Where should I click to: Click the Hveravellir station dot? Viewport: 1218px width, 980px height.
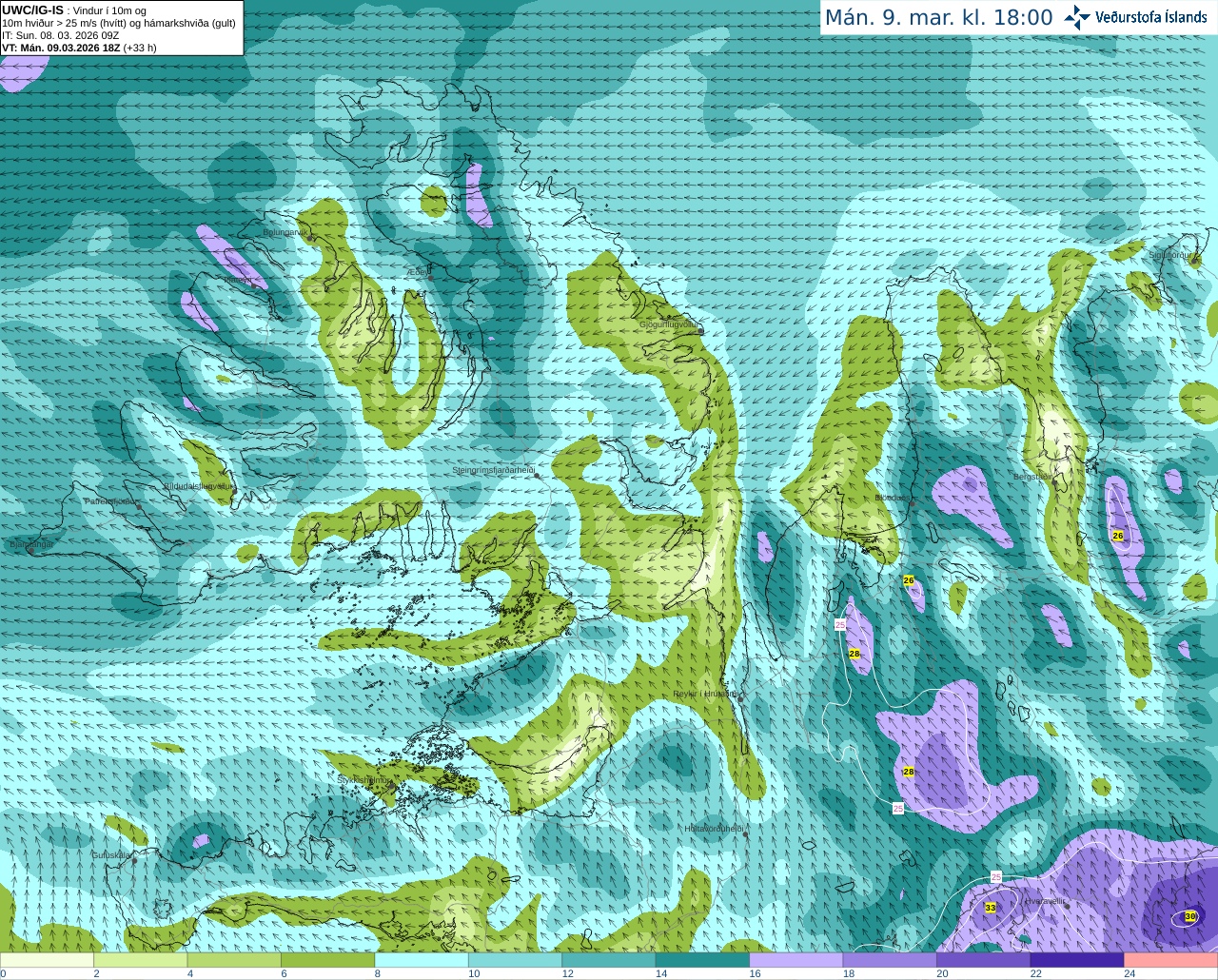(1068, 907)
